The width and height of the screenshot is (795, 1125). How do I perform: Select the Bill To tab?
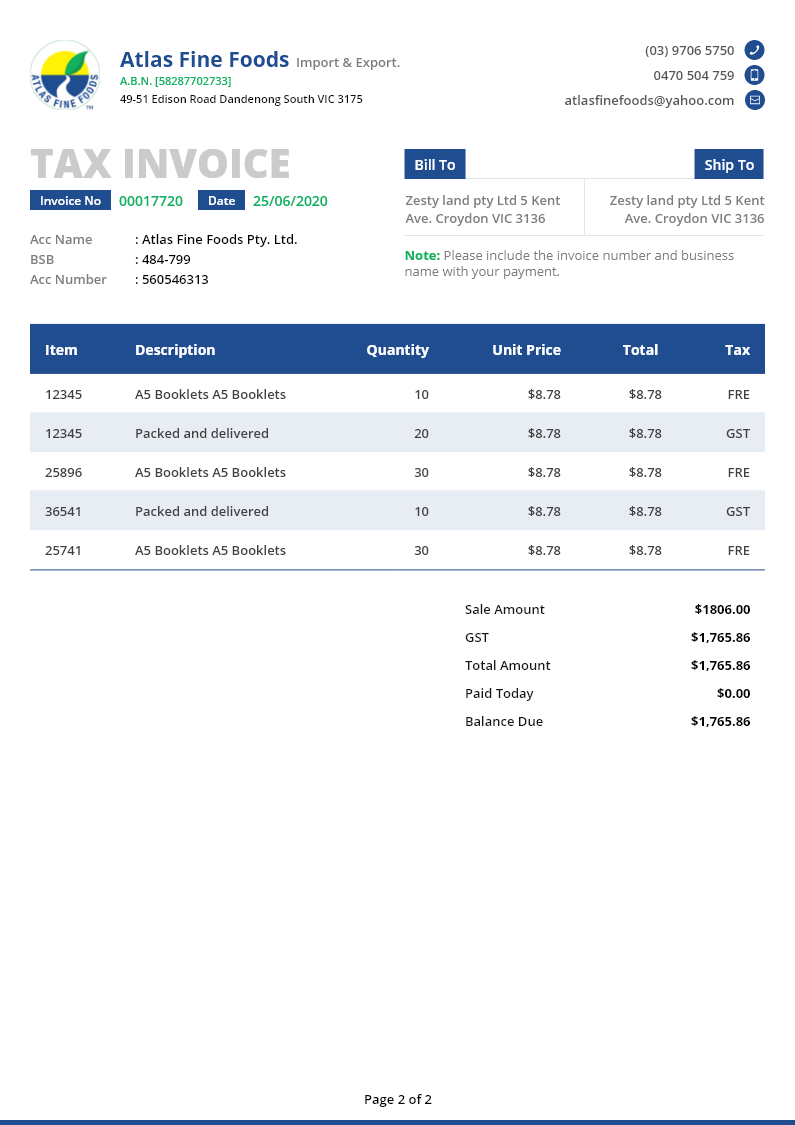(435, 165)
